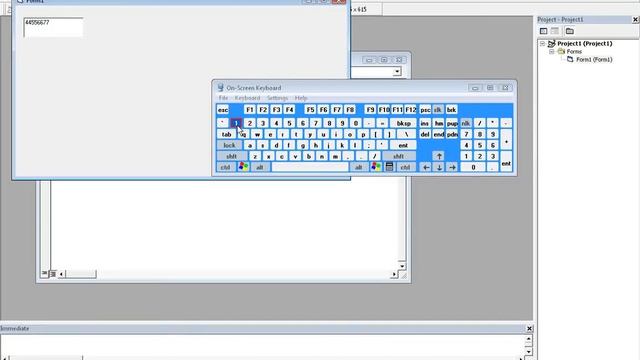Click the F12 key on On-Screen Keyboard

(x=411, y=109)
